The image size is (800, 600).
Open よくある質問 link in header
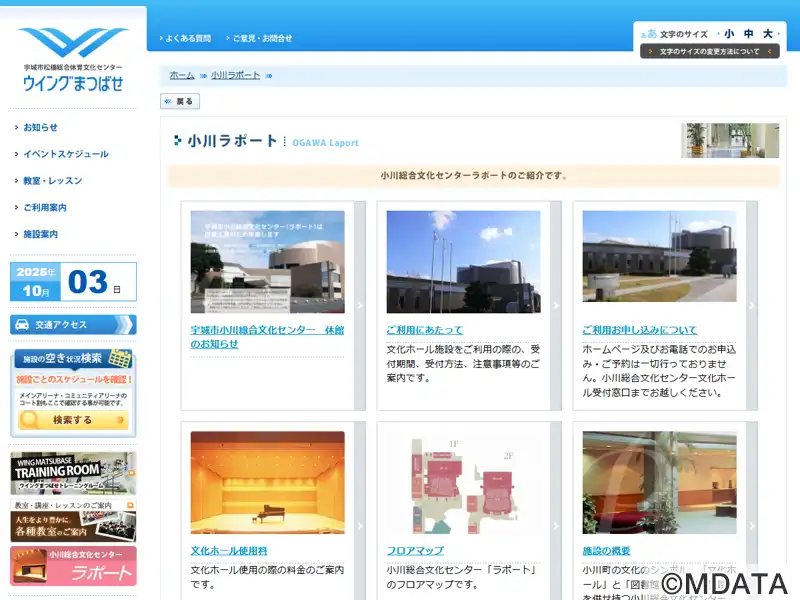click(188, 38)
